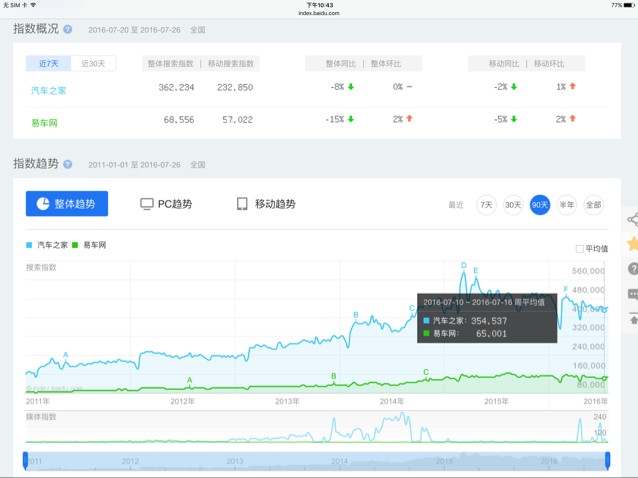Click marker D on the blue trend line
The height and width of the screenshot is (478, 638).
(464, 266)
